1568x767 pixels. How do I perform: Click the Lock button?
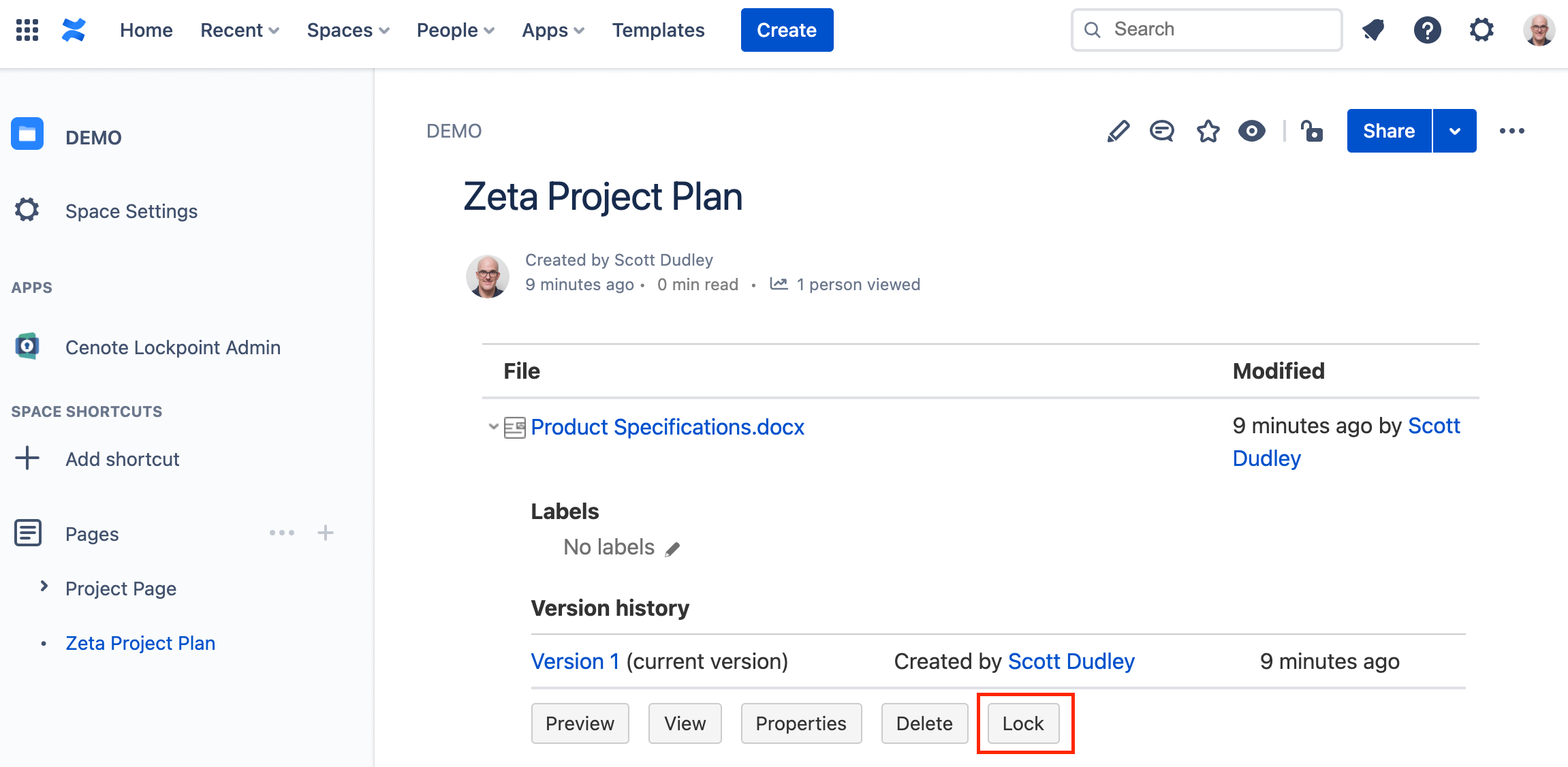(1023, 723)
